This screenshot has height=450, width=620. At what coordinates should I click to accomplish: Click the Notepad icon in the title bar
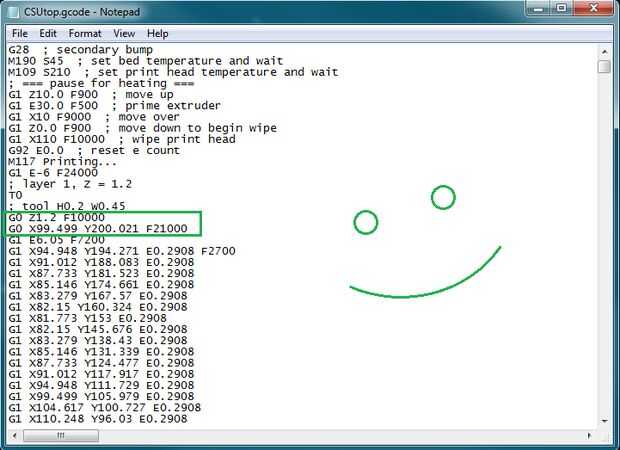14,12
